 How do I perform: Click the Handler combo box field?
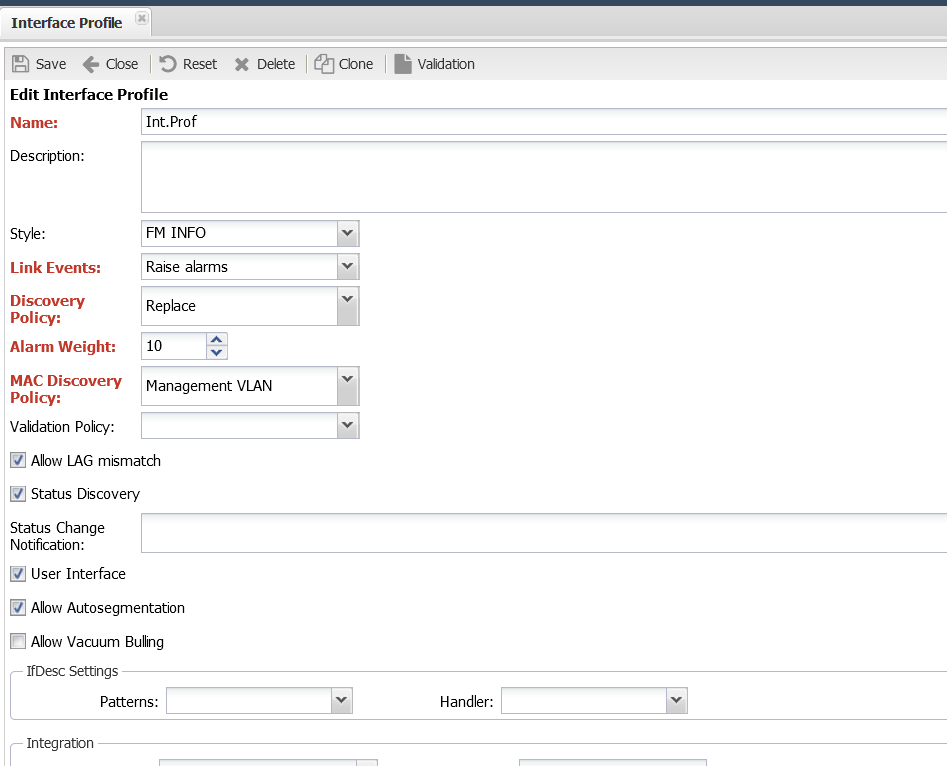click(x=584, y=700)
